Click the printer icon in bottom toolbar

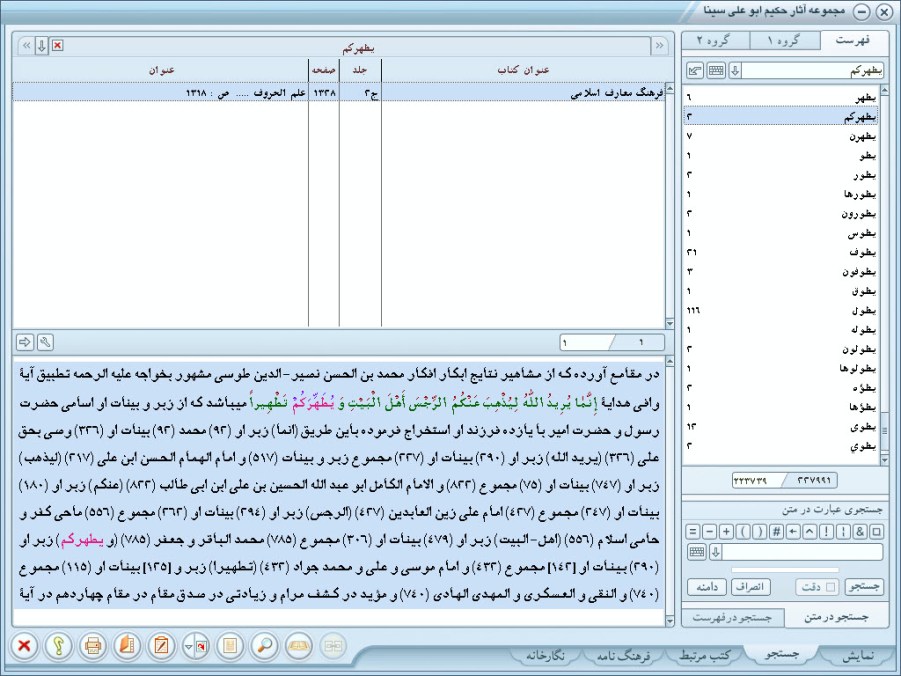pyautogui.click(x=93, y=646)
